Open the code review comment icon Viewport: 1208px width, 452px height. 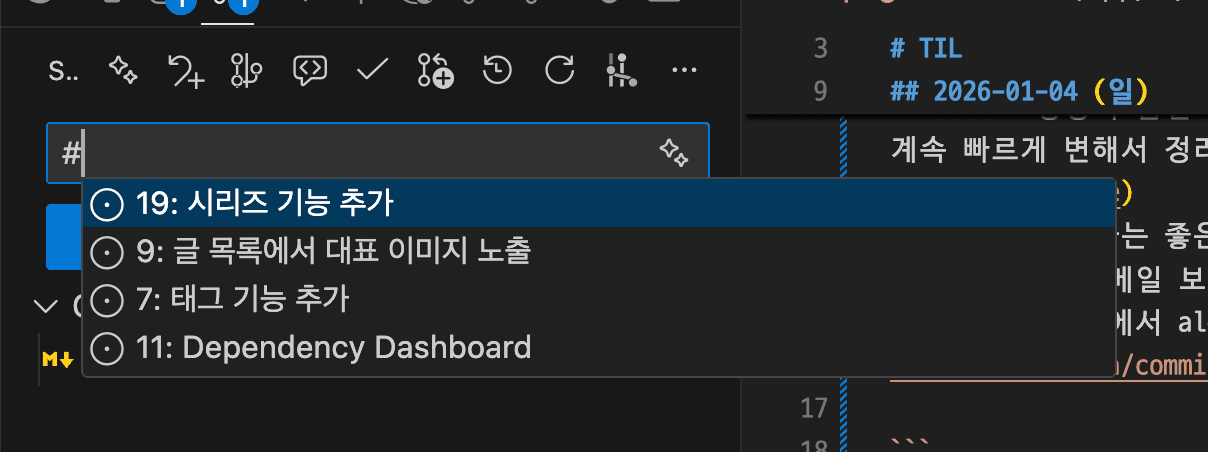click(x=309, y=70)
